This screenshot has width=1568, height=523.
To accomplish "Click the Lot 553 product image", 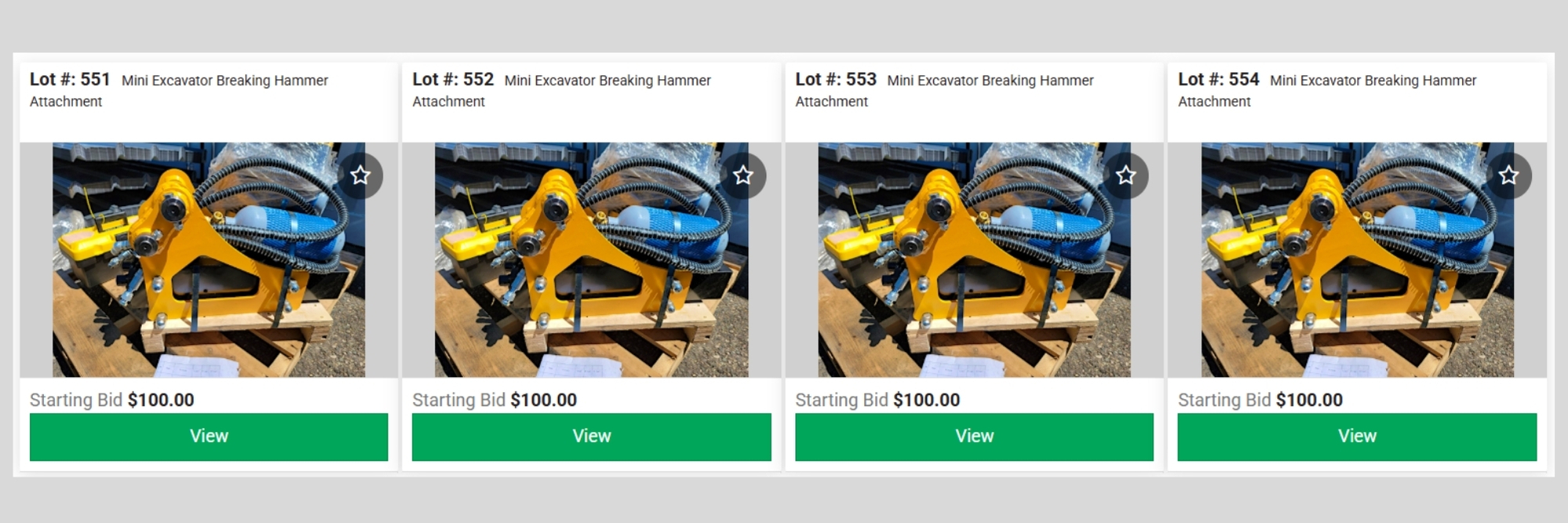I will point(975,260).
